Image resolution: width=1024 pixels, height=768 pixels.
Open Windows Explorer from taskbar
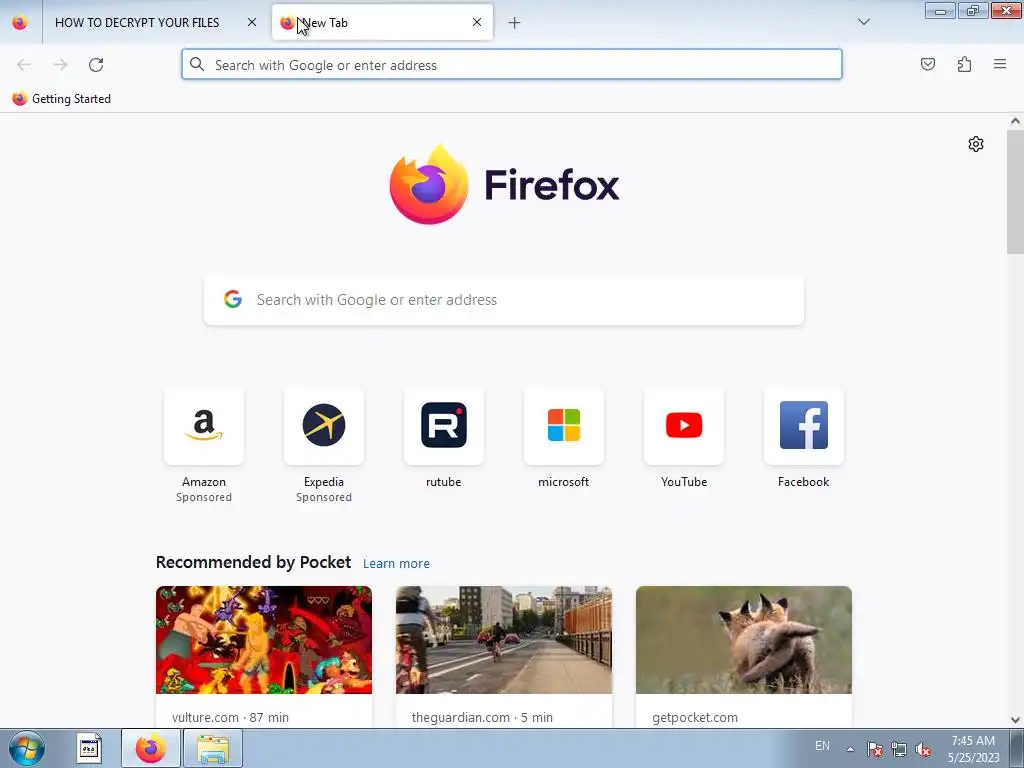tap(213, 748)
